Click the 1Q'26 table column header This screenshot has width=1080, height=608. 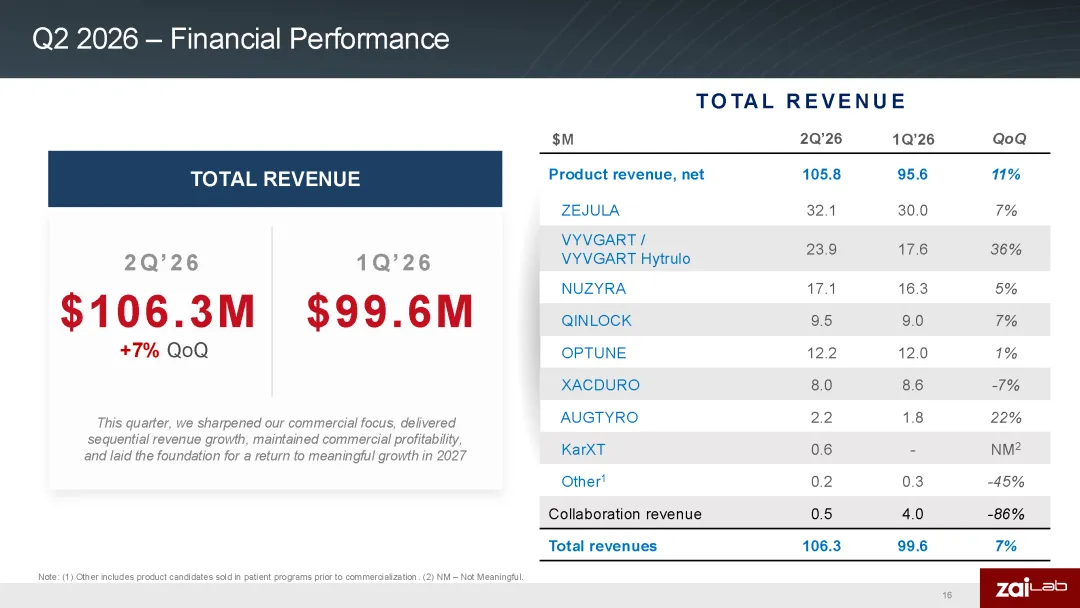913,139
